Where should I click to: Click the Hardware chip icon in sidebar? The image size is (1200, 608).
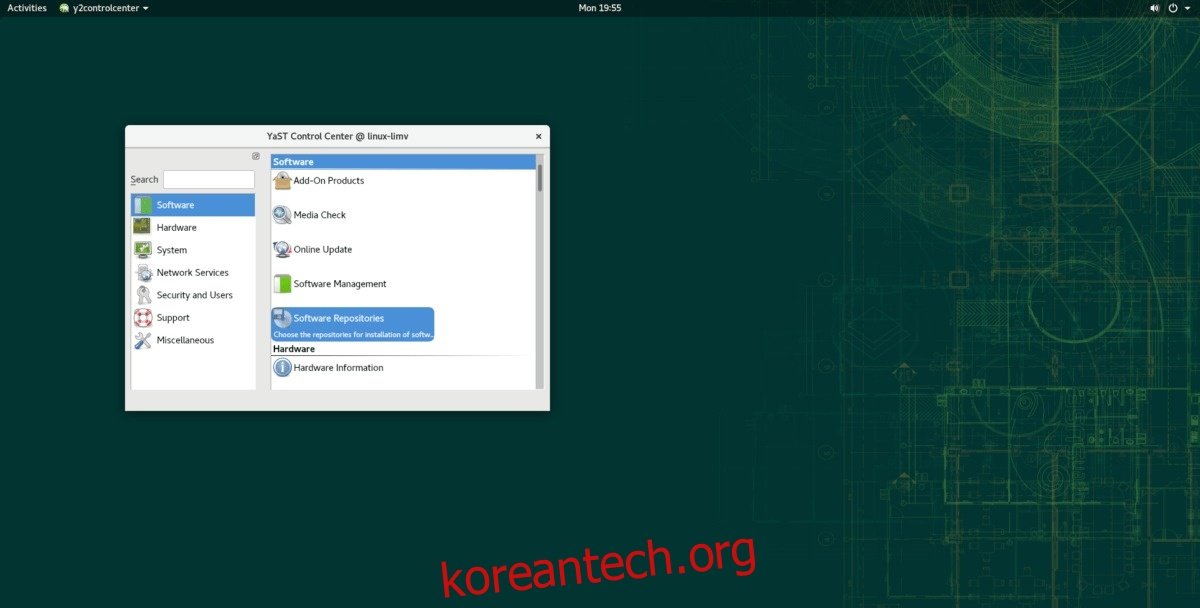pyautogui.click(x=143, y=227)
